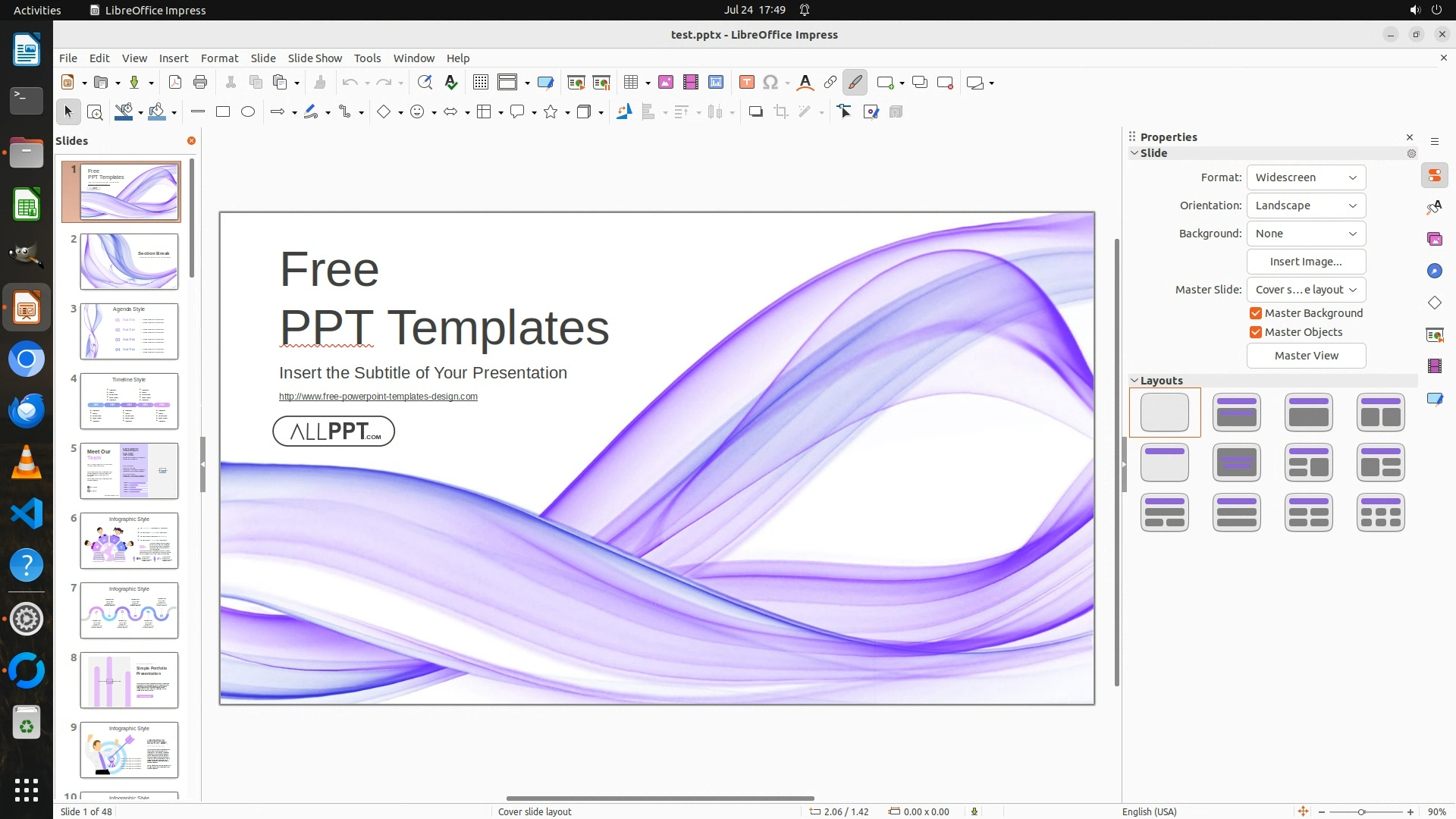Image resolution: width=1456 pixels, height=819 pixels.
Task: Click the Master View button
Action: (1306, 356)
